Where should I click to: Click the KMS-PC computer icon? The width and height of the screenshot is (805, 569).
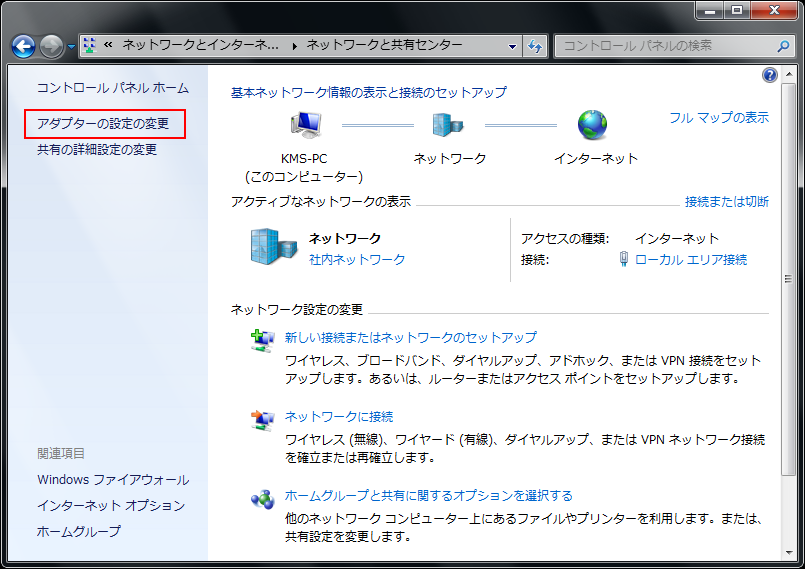tap(305, 125)
